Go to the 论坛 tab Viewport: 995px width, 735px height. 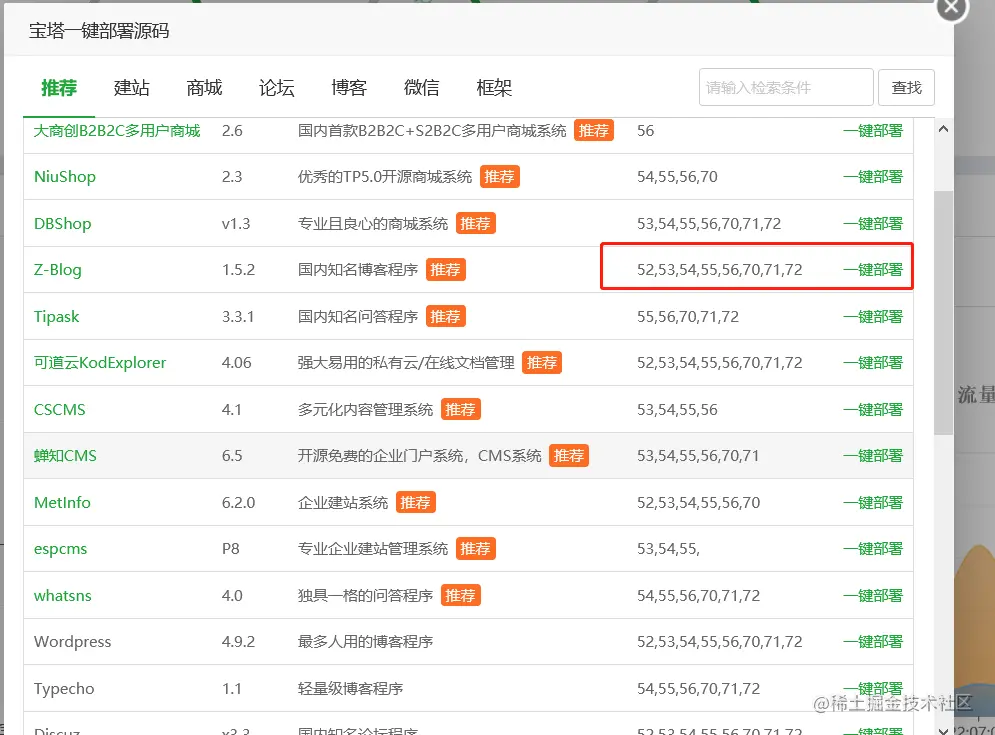[277, 88]
